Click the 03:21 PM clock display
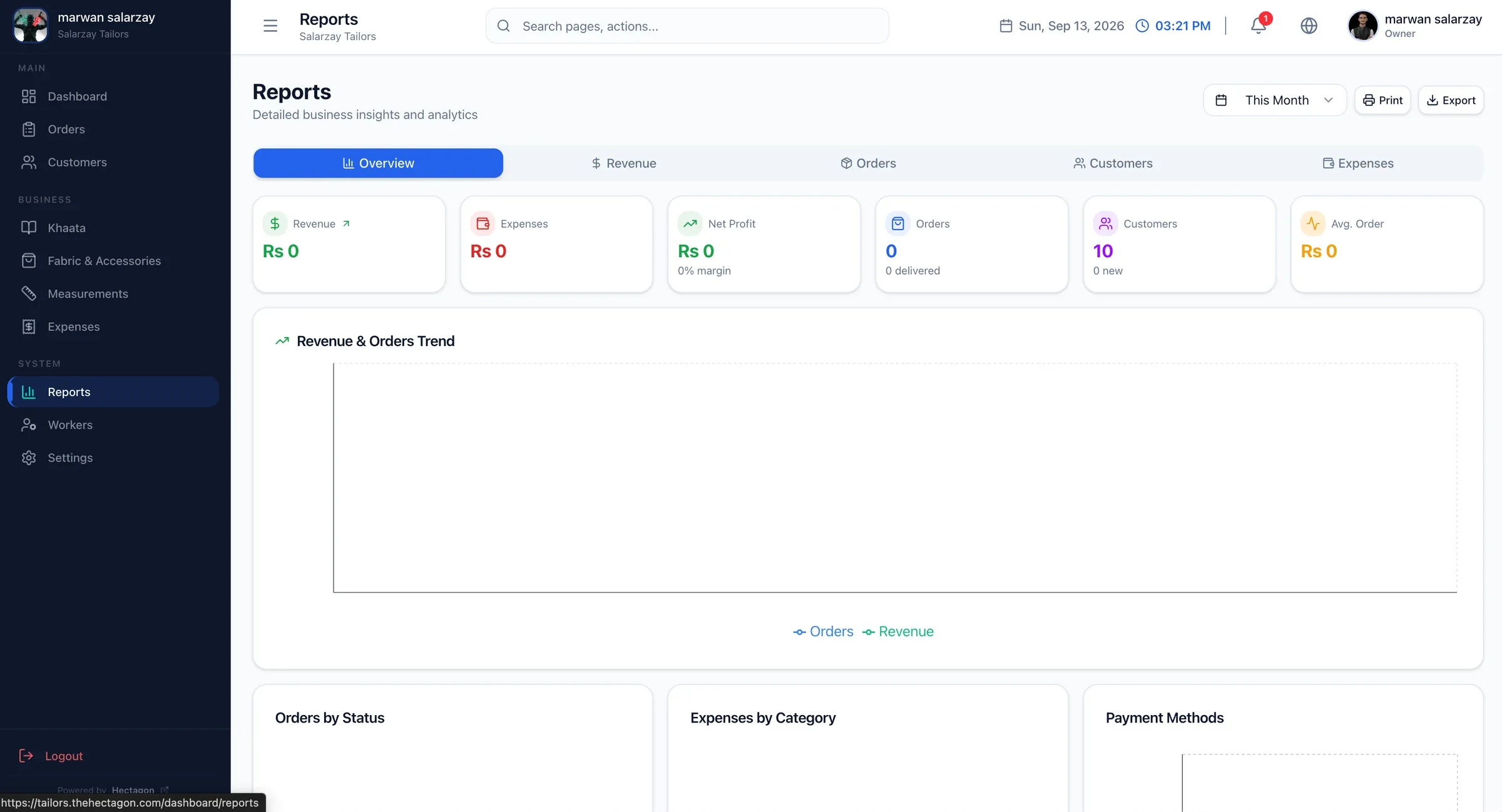The image size is (1502, 812). (x=1173, y=26)
